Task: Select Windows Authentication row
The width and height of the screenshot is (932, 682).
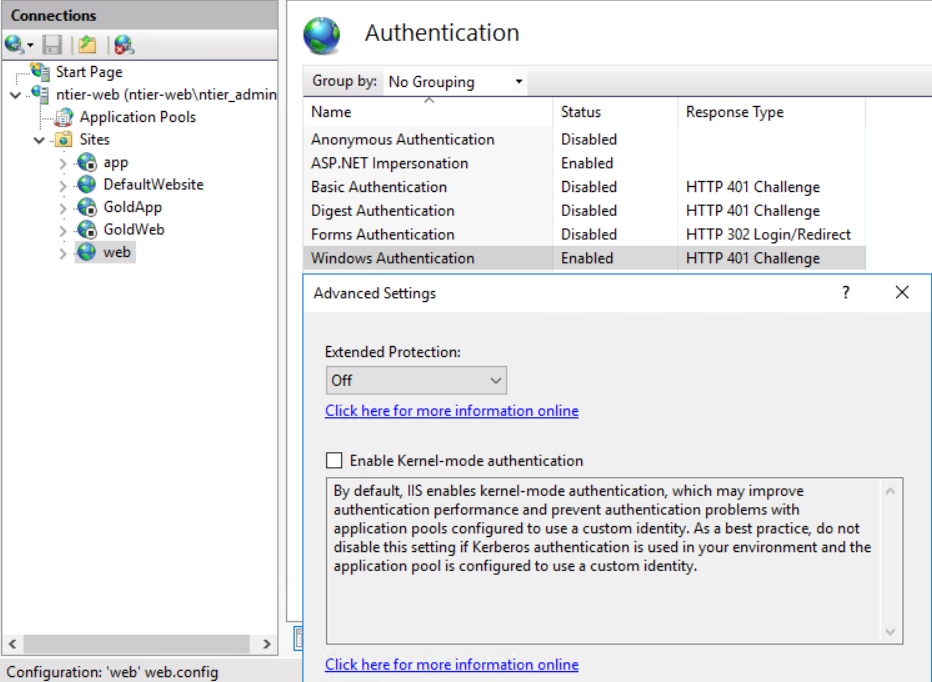Action: pos(393,258)
